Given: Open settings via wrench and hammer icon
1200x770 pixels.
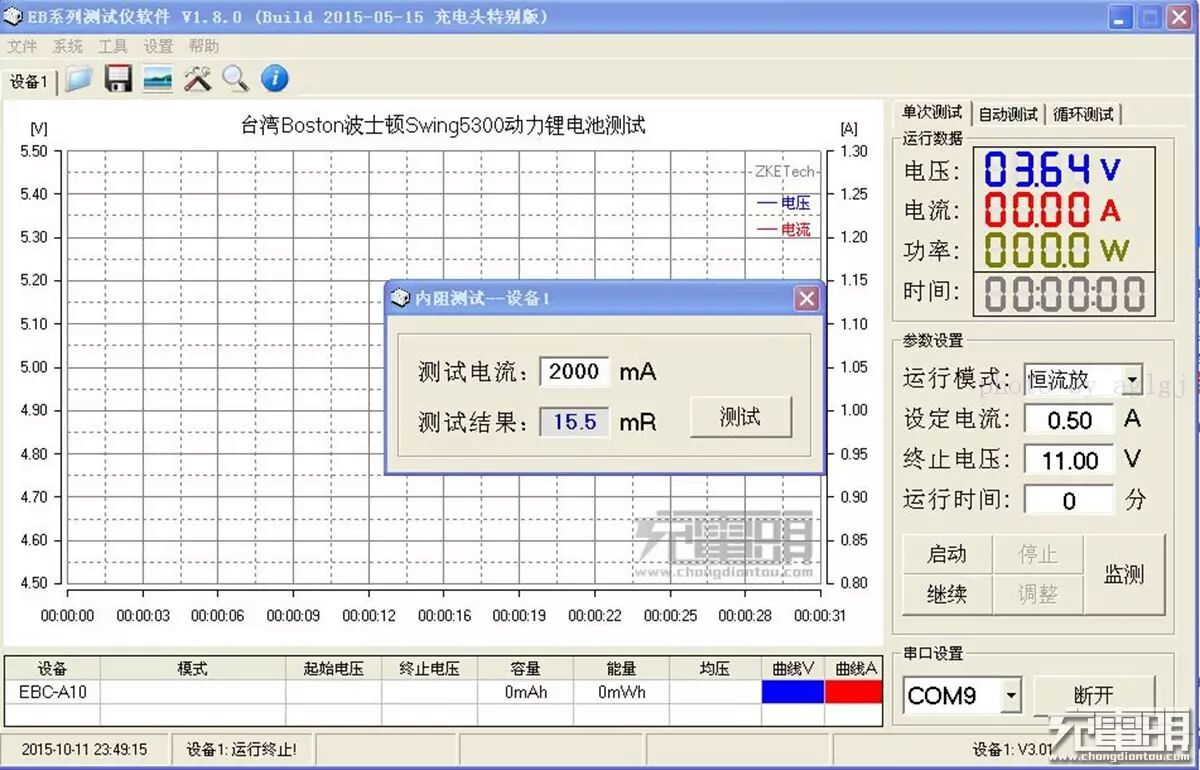Looking at the screenshot, I should click(197, 79).
